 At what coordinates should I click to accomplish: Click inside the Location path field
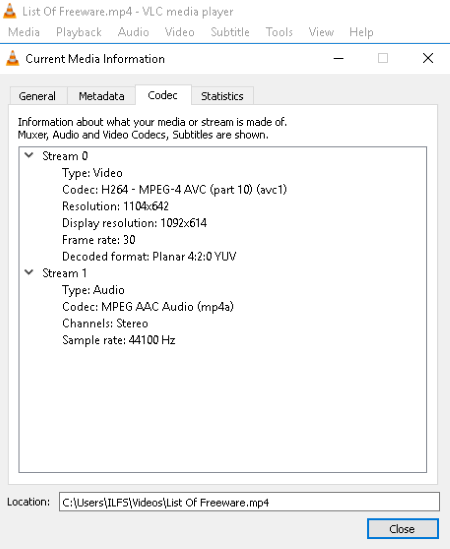tap(249, 502)
